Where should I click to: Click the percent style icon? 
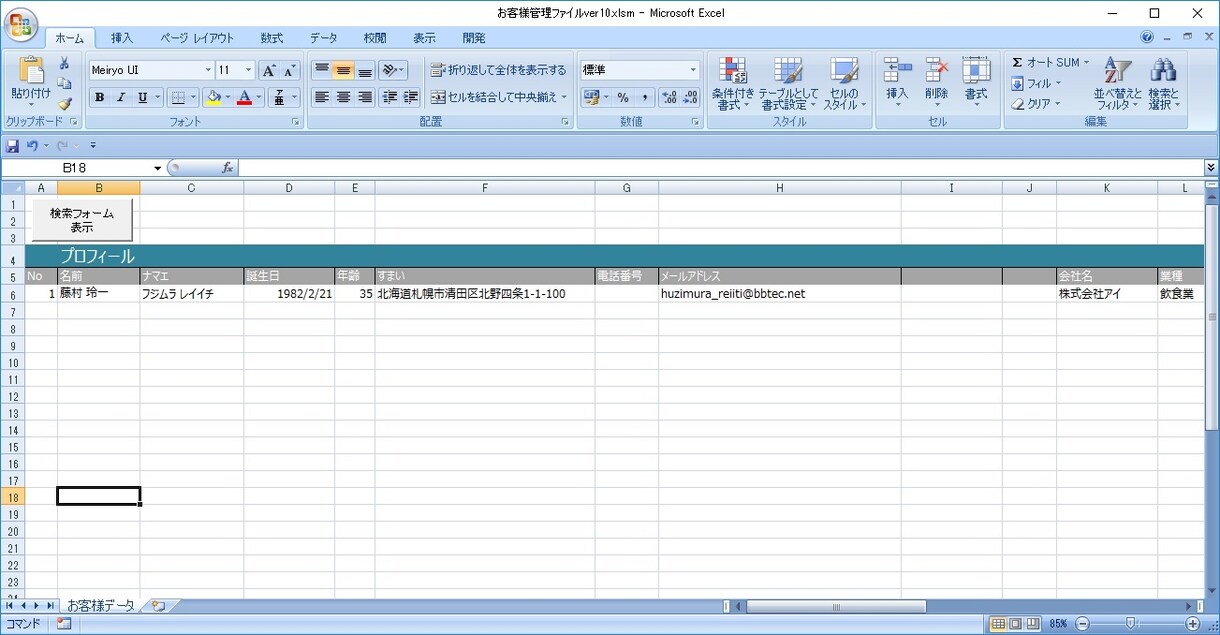(x=623, y=97)
